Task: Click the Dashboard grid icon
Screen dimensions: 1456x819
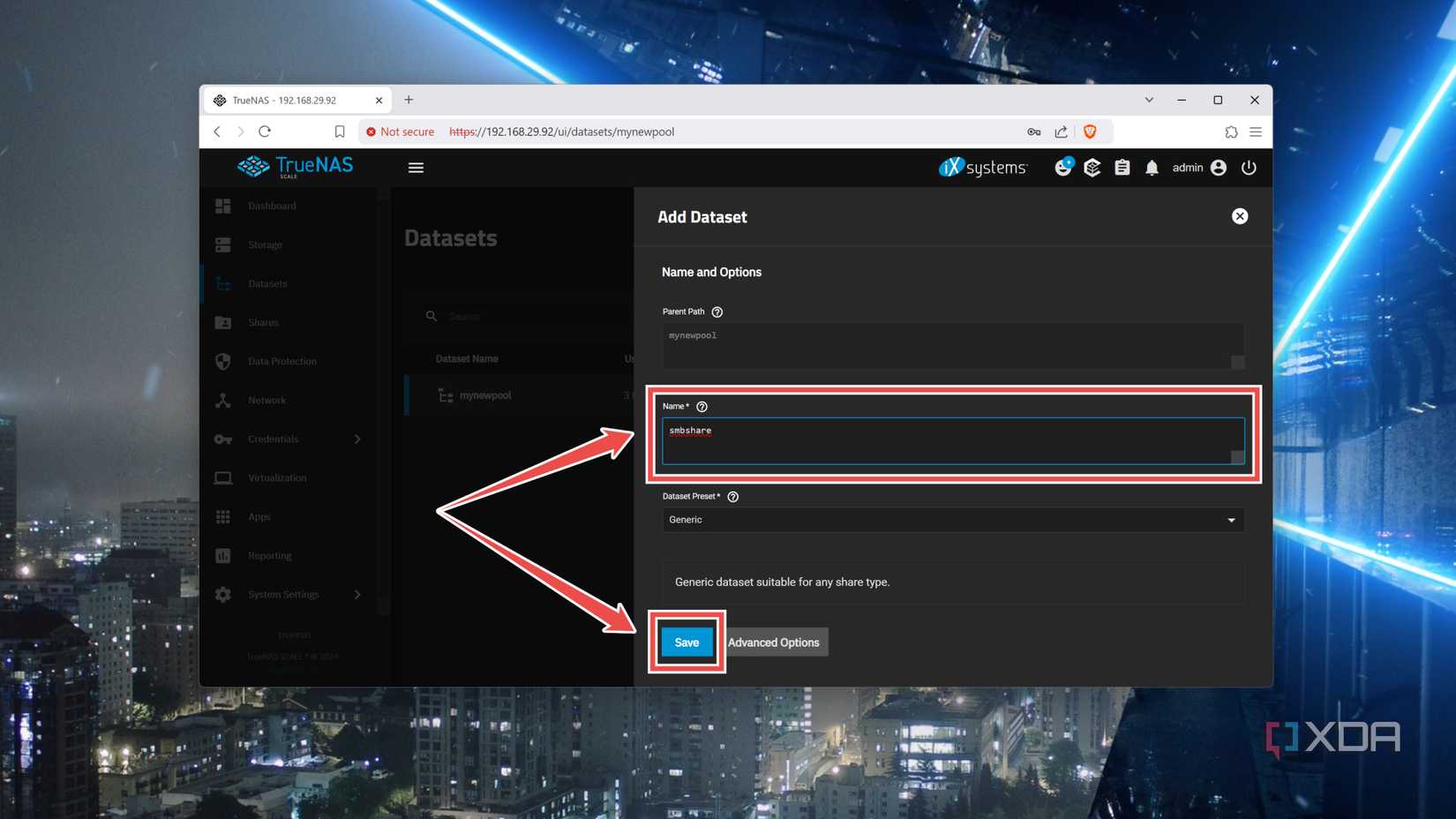Action: coord(223,206)
